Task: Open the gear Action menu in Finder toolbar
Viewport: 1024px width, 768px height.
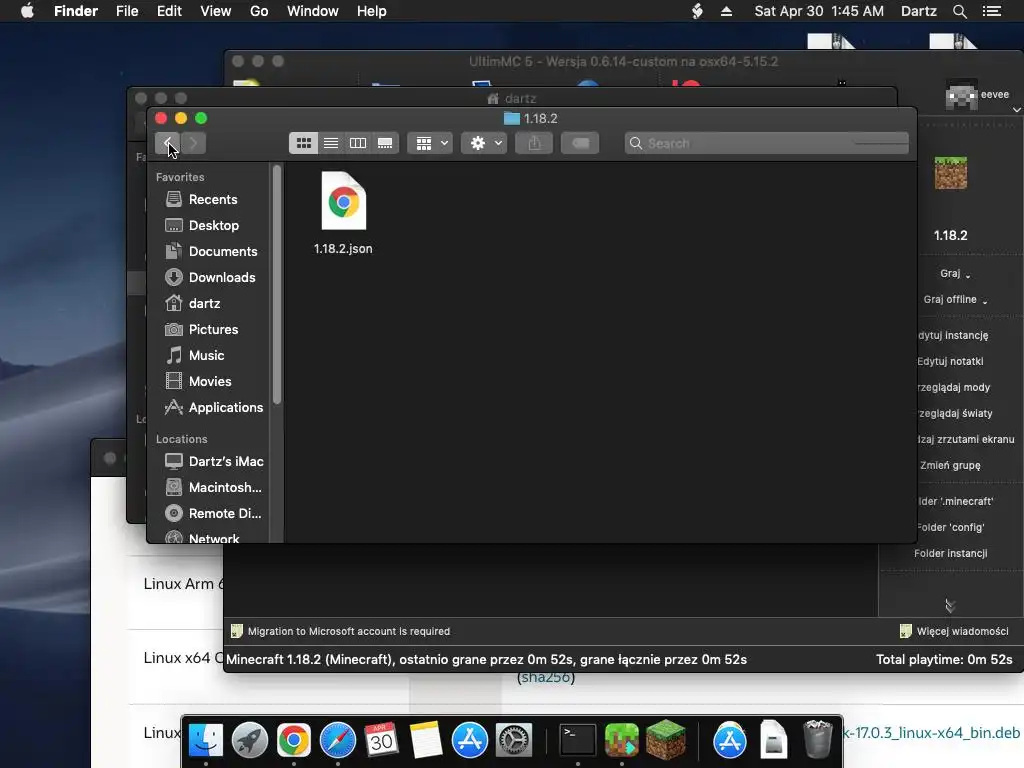Action: click(485, 143)
